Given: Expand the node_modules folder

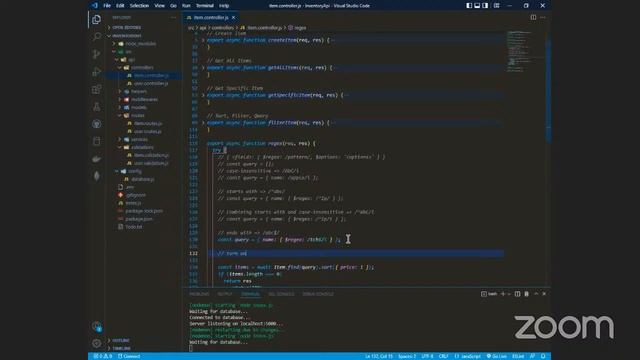Looking at the screenshot, I should pos(140,43).
